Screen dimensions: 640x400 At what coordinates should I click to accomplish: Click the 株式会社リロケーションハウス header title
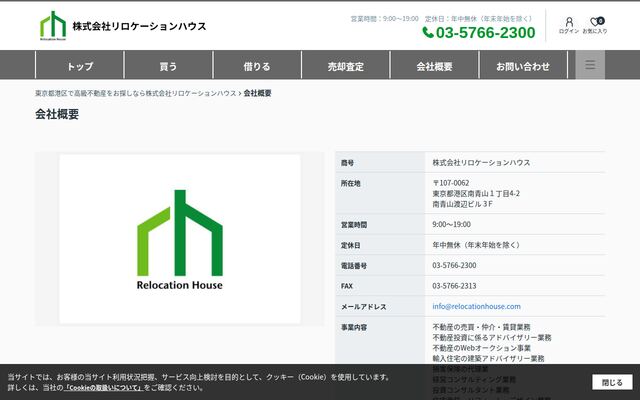point(139,26)
